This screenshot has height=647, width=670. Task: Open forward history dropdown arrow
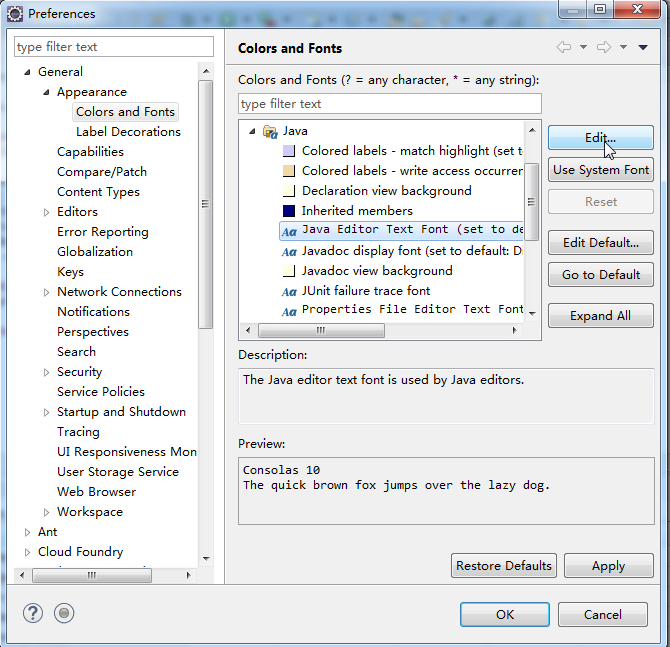(x=623, y=47)
